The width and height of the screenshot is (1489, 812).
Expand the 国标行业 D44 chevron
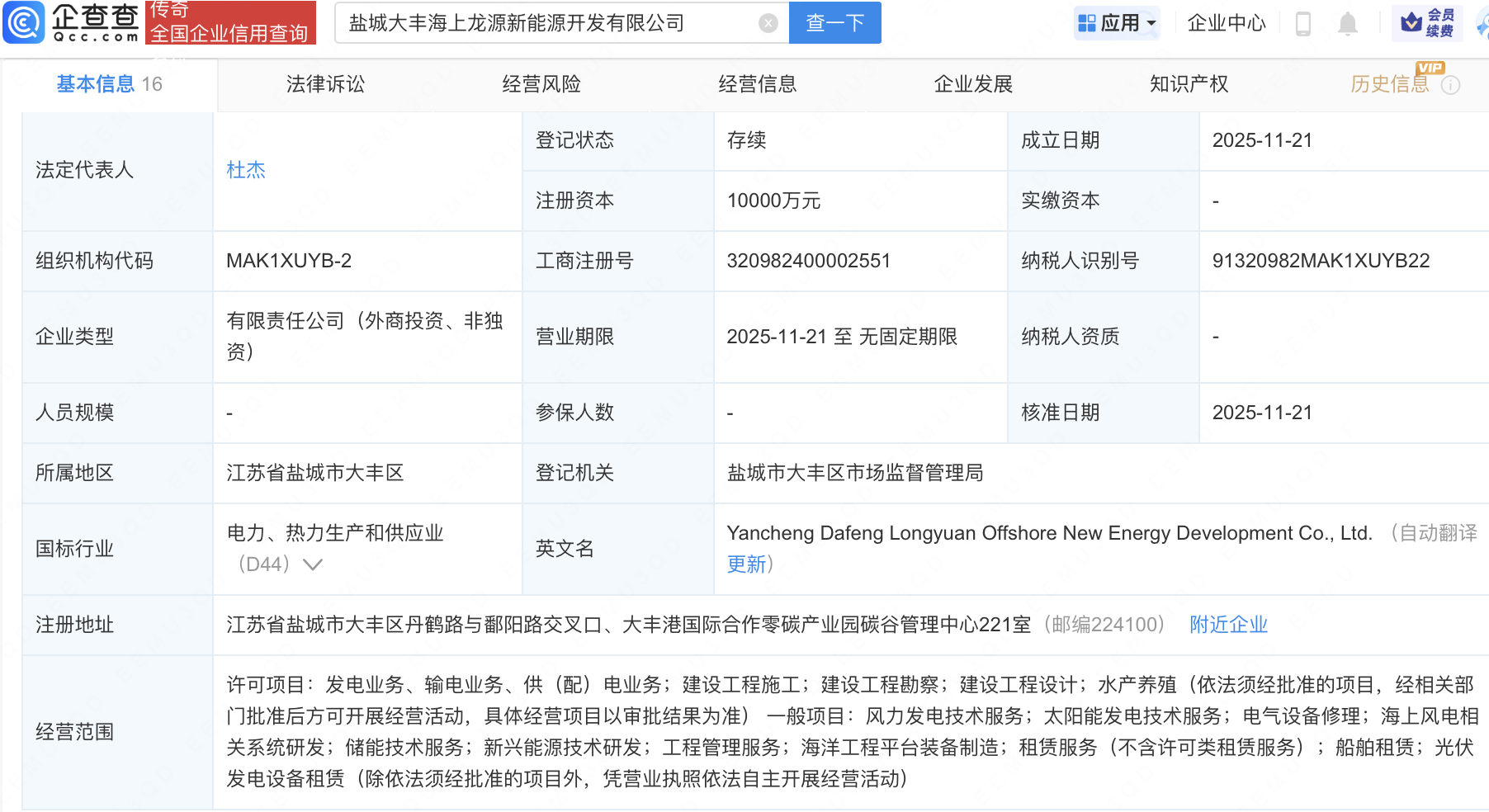313,564
